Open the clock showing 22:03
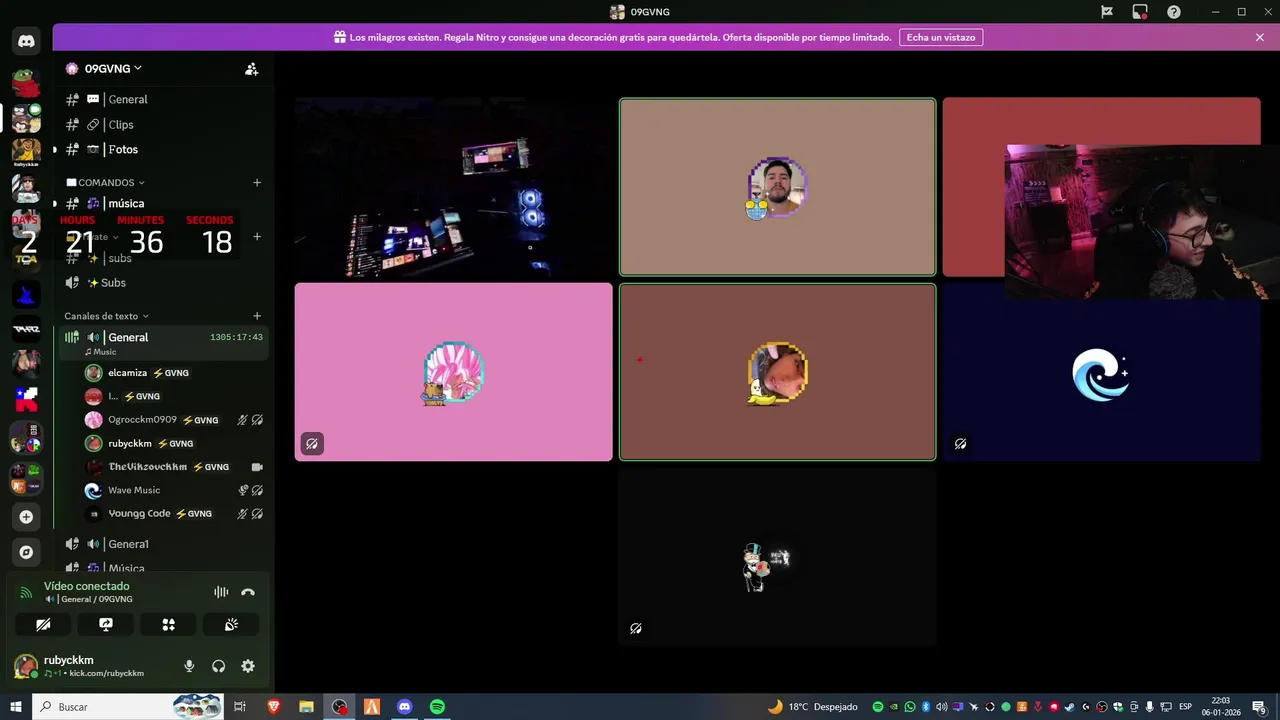 [x=1221, y=707]
